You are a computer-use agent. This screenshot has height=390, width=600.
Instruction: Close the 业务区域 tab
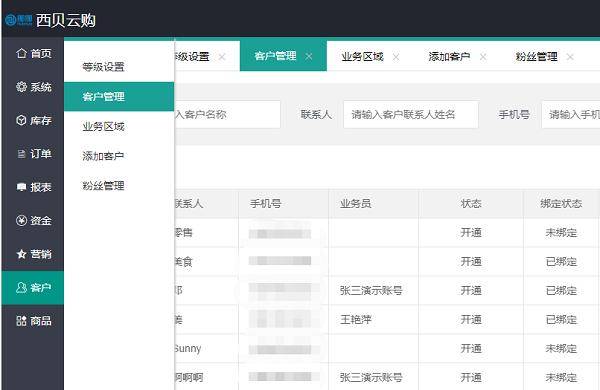396,57
